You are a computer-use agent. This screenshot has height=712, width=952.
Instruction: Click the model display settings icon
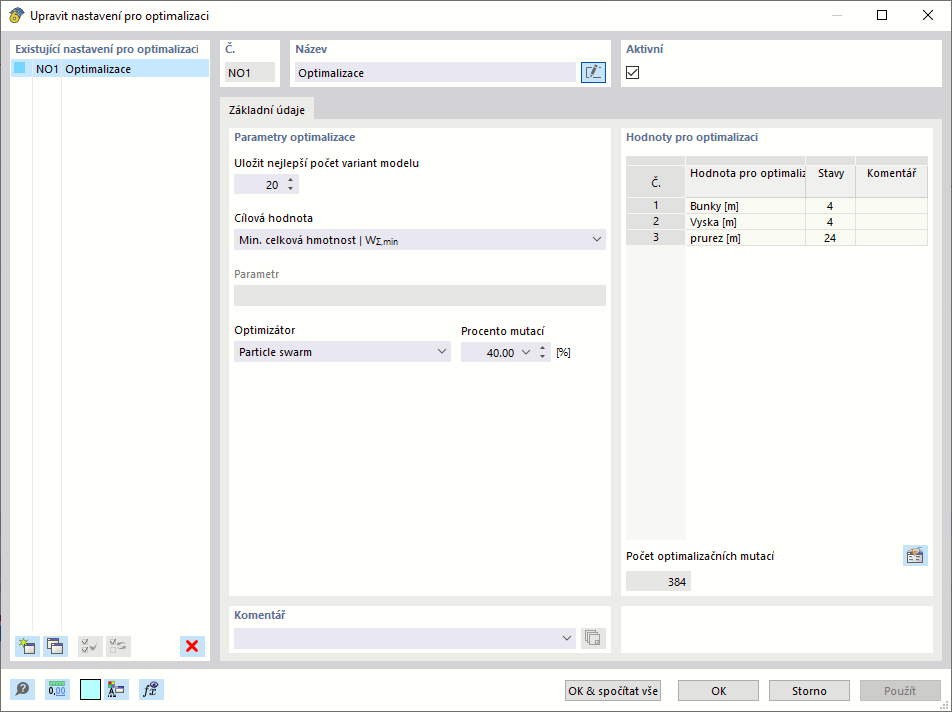[116, 690]
